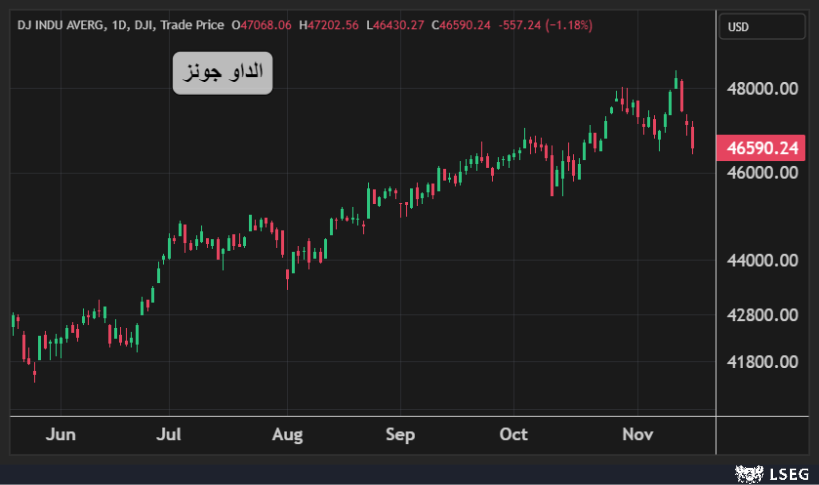
Task: Click the Aug label on time axis
Action: [287, 434]
